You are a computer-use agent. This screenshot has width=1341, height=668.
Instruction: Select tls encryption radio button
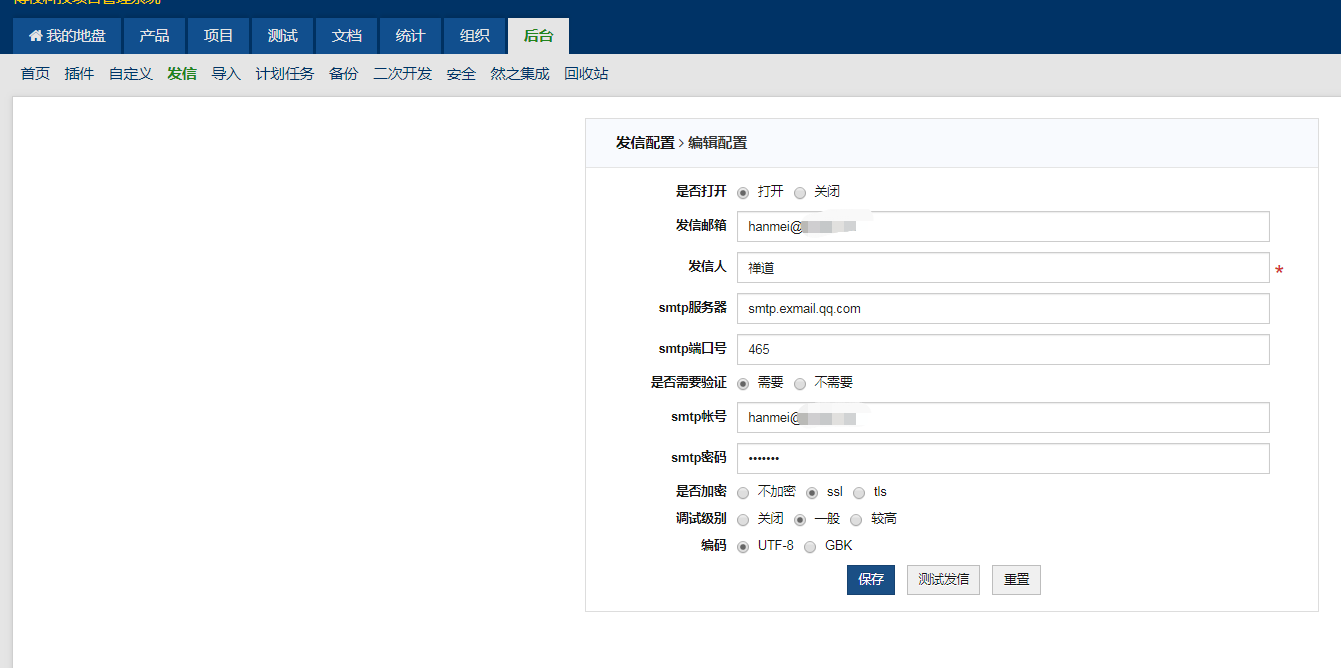(x=859, y=492)
